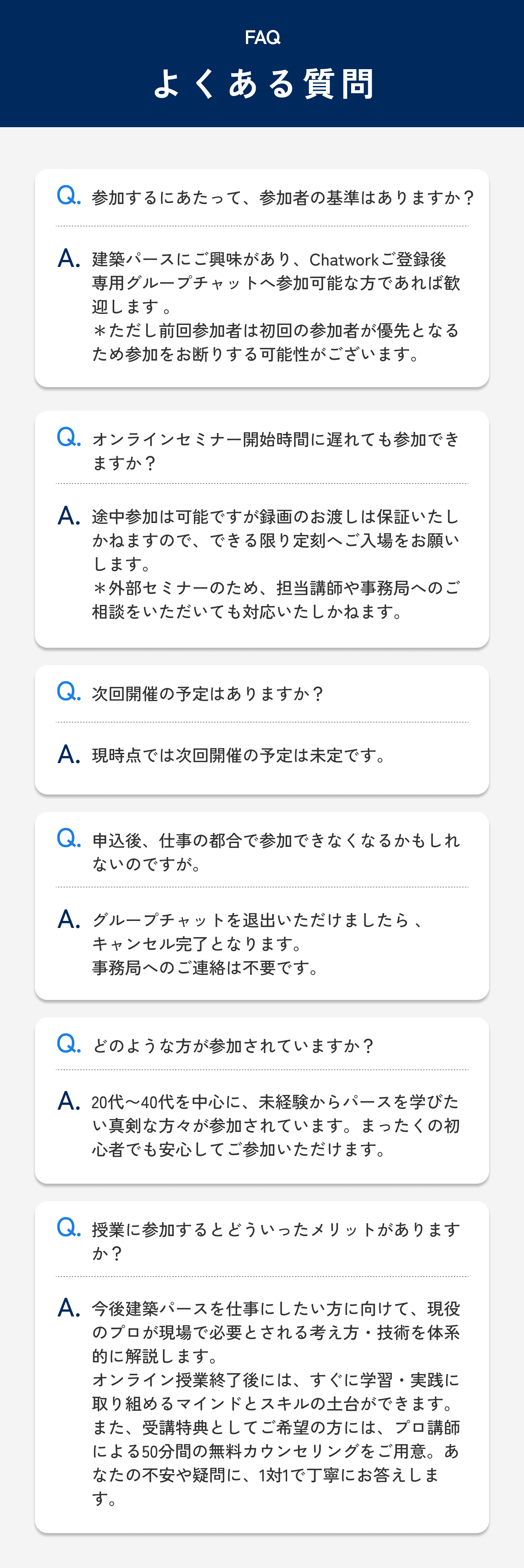Click the A. icon beside the 建築パース answer
524x1568 pixels.
69,259
